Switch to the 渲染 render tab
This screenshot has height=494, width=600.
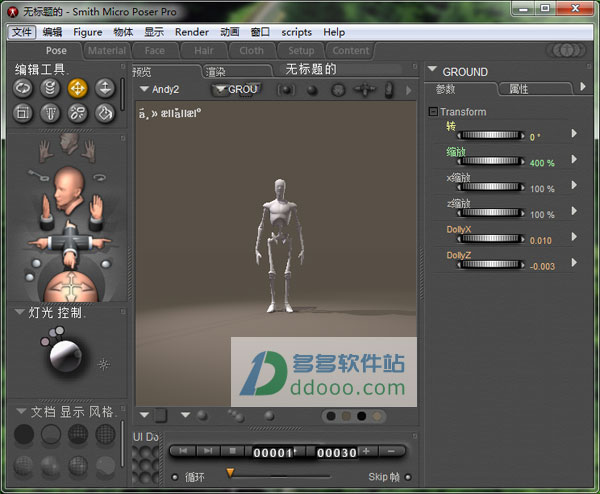coord(236,72)
